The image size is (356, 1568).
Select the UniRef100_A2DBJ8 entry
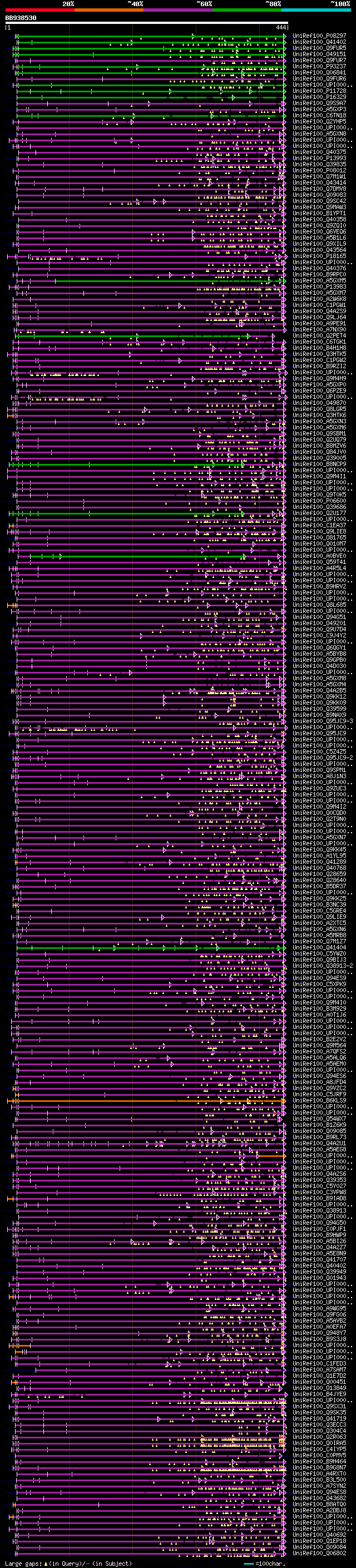click(x=319, y=1510)
